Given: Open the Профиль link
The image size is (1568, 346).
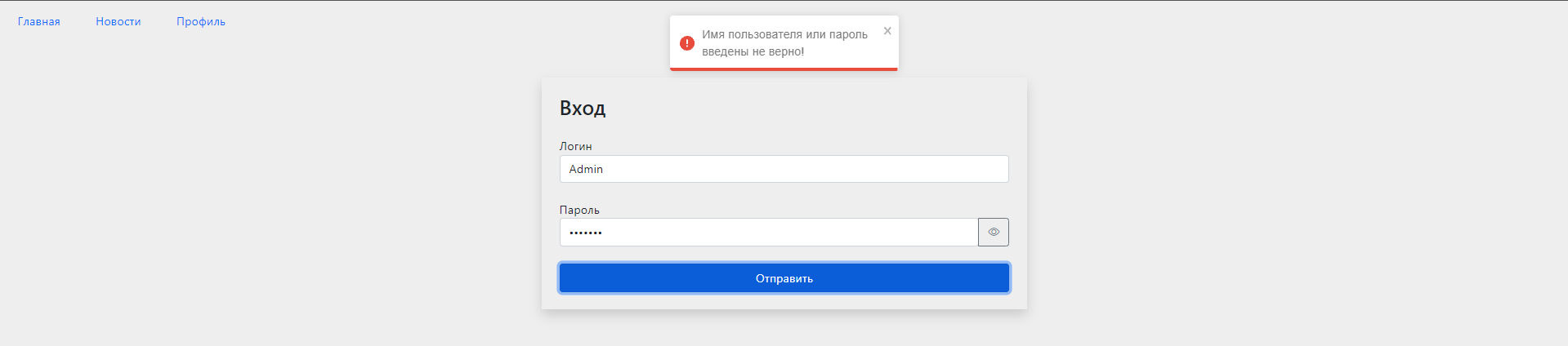Looking at the screenshot, I should click(x=201, y=21).
